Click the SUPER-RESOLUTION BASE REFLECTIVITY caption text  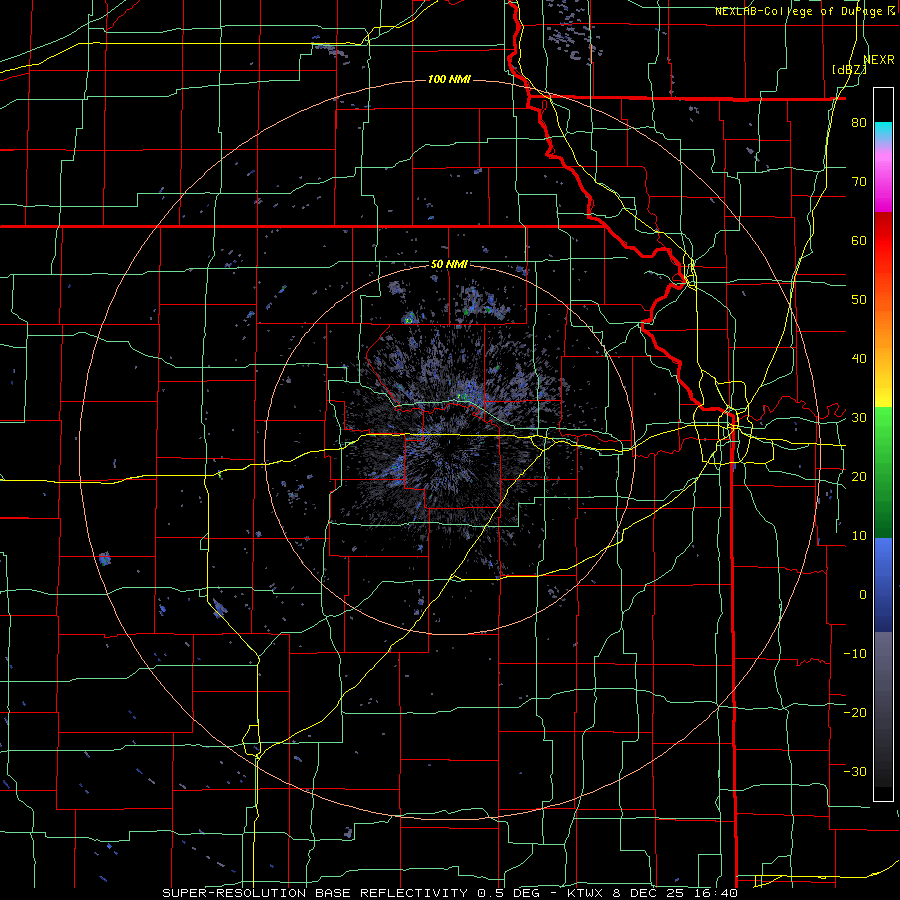click(x=315, y=893)
